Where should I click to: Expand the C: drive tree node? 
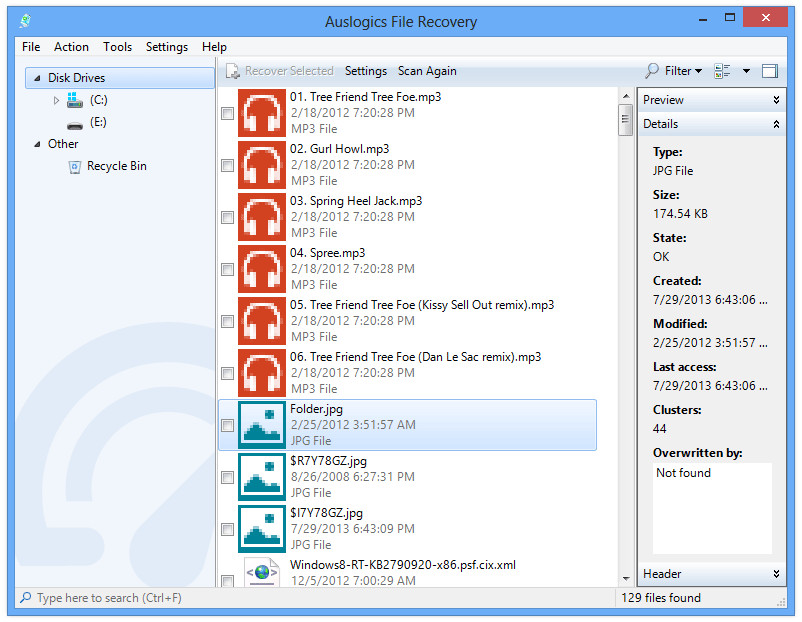pyautogui.click(x=56, y=100)
